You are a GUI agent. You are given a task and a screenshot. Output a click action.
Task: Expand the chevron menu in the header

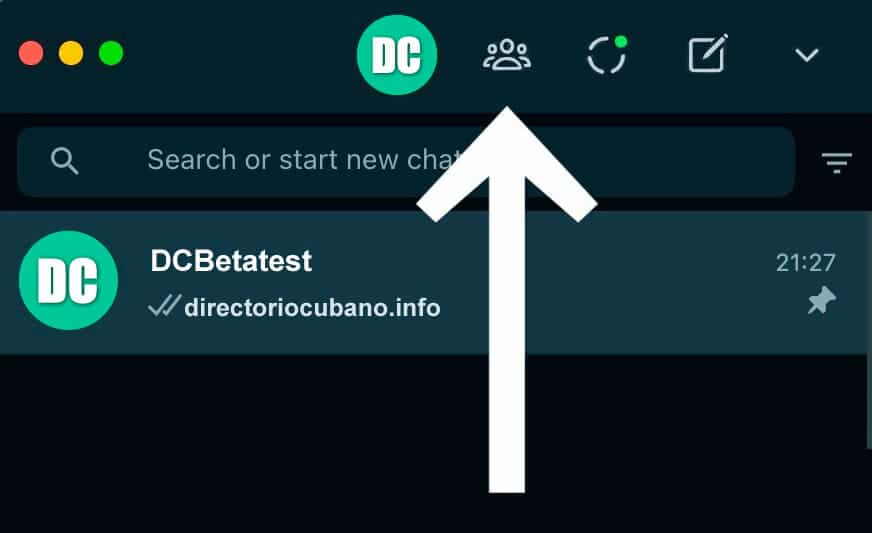(x=806, y=55)
